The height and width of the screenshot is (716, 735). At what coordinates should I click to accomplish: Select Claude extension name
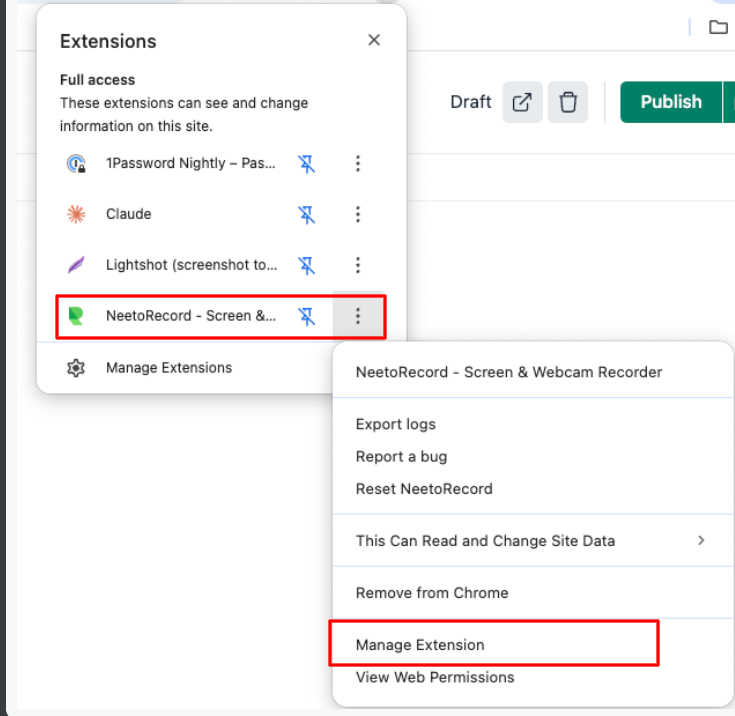pyautogui.click(x=128, y=214)
